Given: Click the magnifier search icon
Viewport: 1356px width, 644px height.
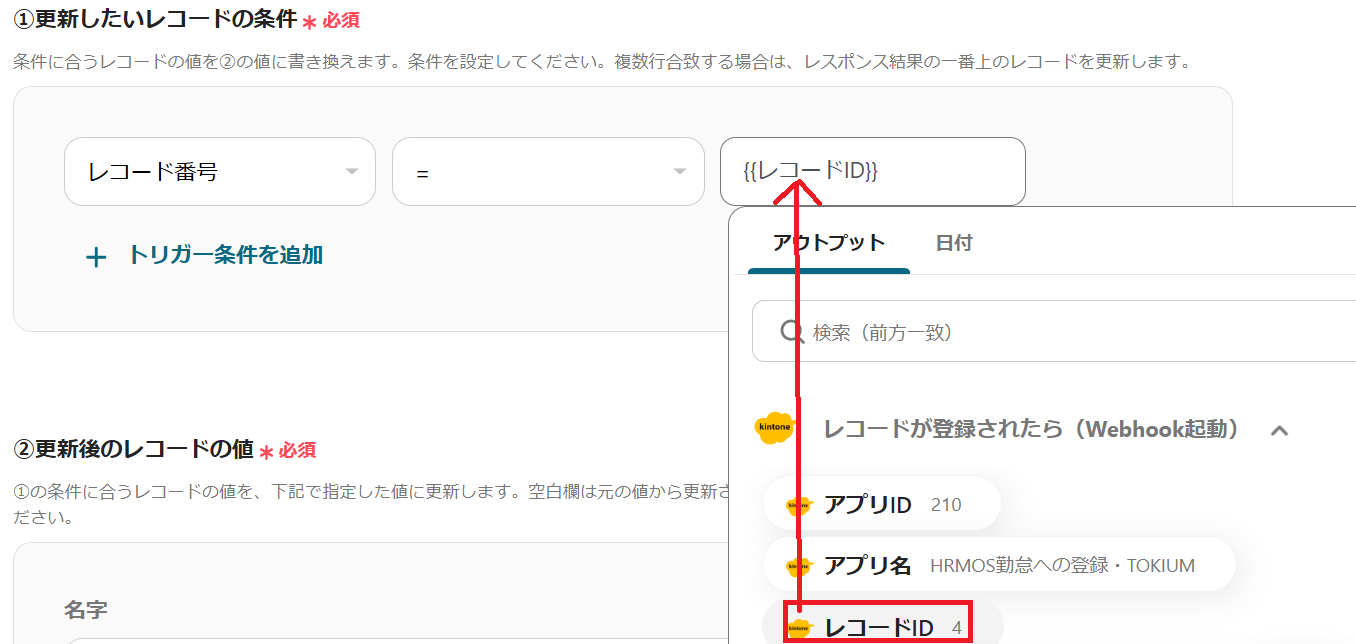Looking at the screenshot, I should (792, 331).
